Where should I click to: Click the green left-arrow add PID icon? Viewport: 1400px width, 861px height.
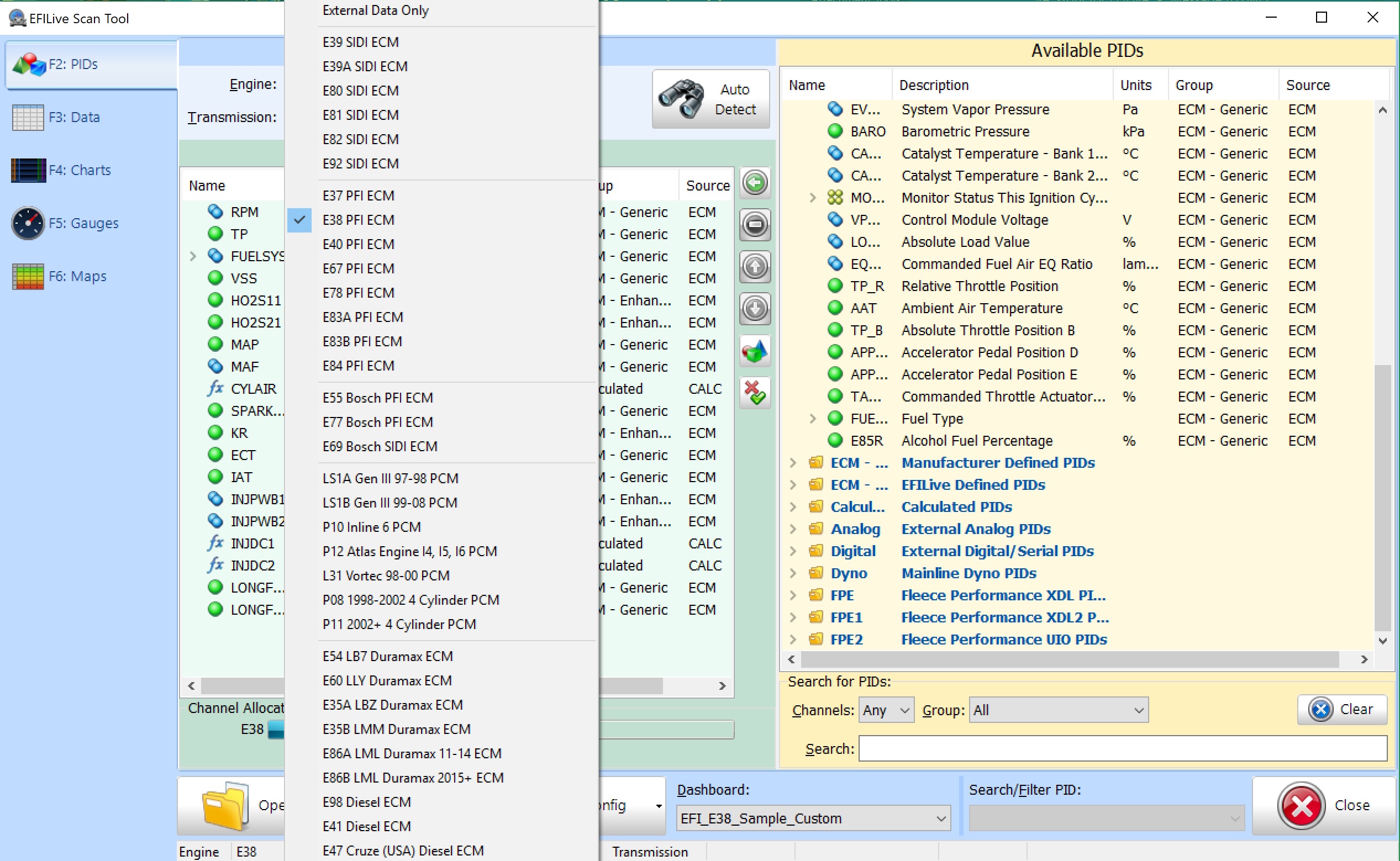755,183
